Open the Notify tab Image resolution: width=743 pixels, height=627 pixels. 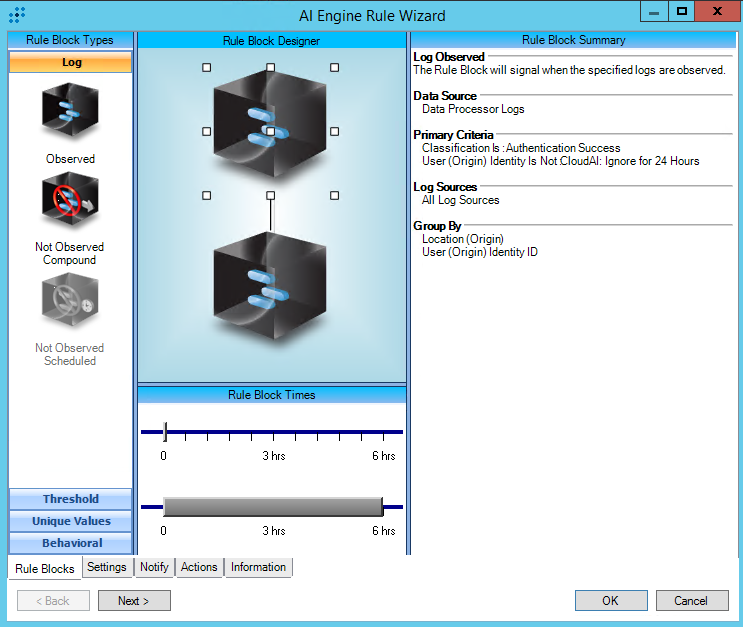154,567
